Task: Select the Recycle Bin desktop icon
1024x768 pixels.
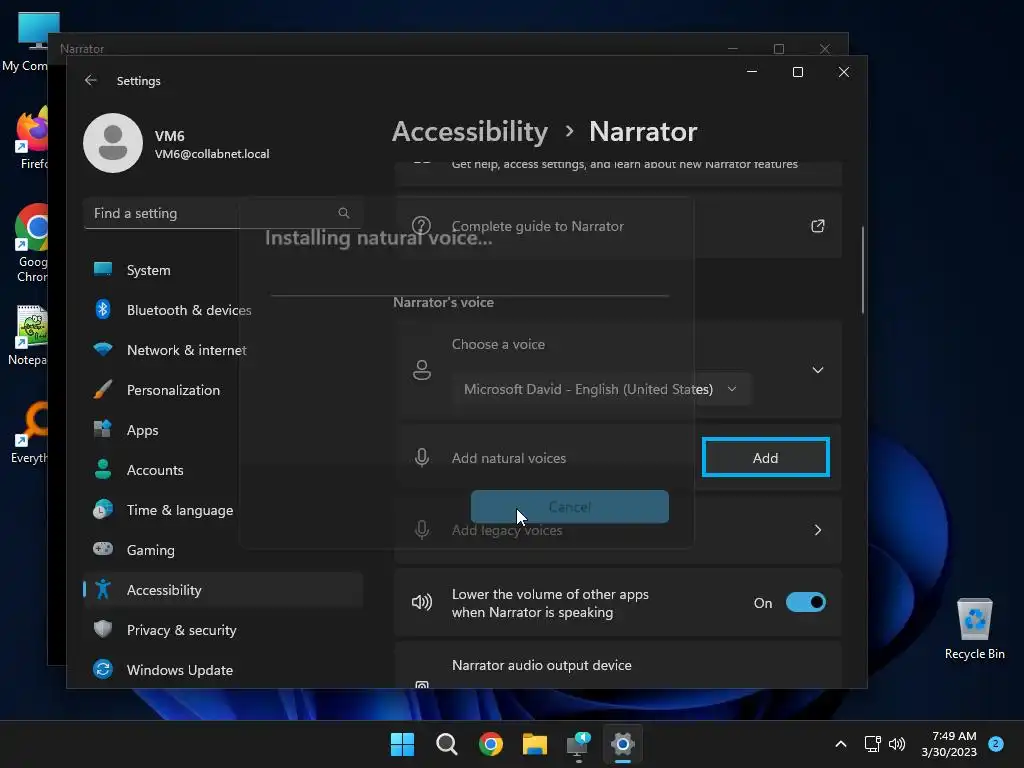Action: (974, 629)
